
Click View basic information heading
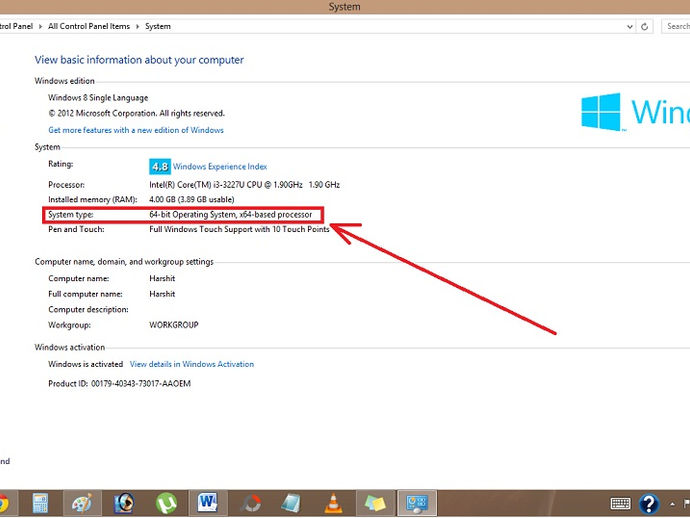[139, 60]
